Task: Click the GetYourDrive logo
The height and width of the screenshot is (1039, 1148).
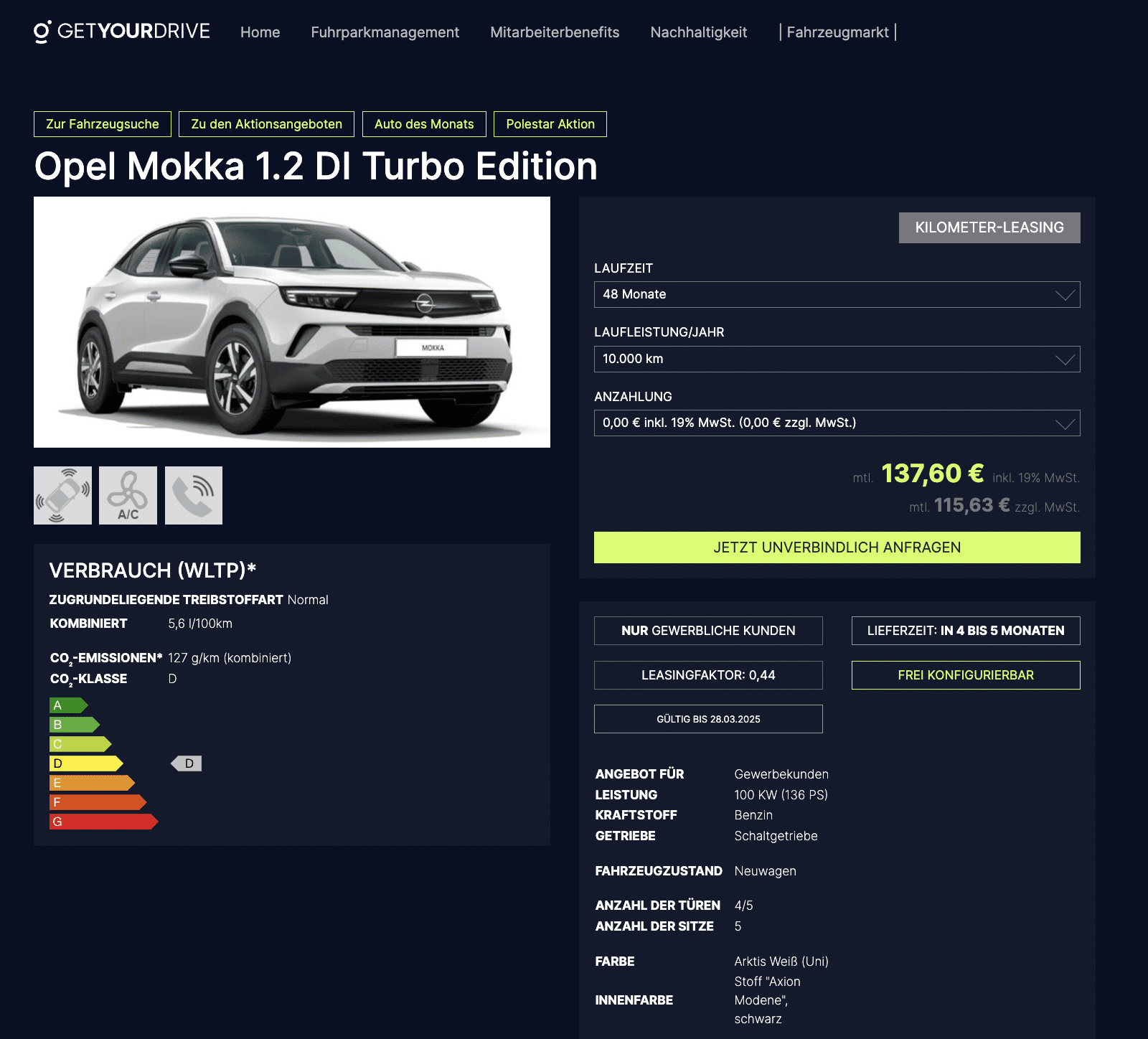Action: coord(122,32)
